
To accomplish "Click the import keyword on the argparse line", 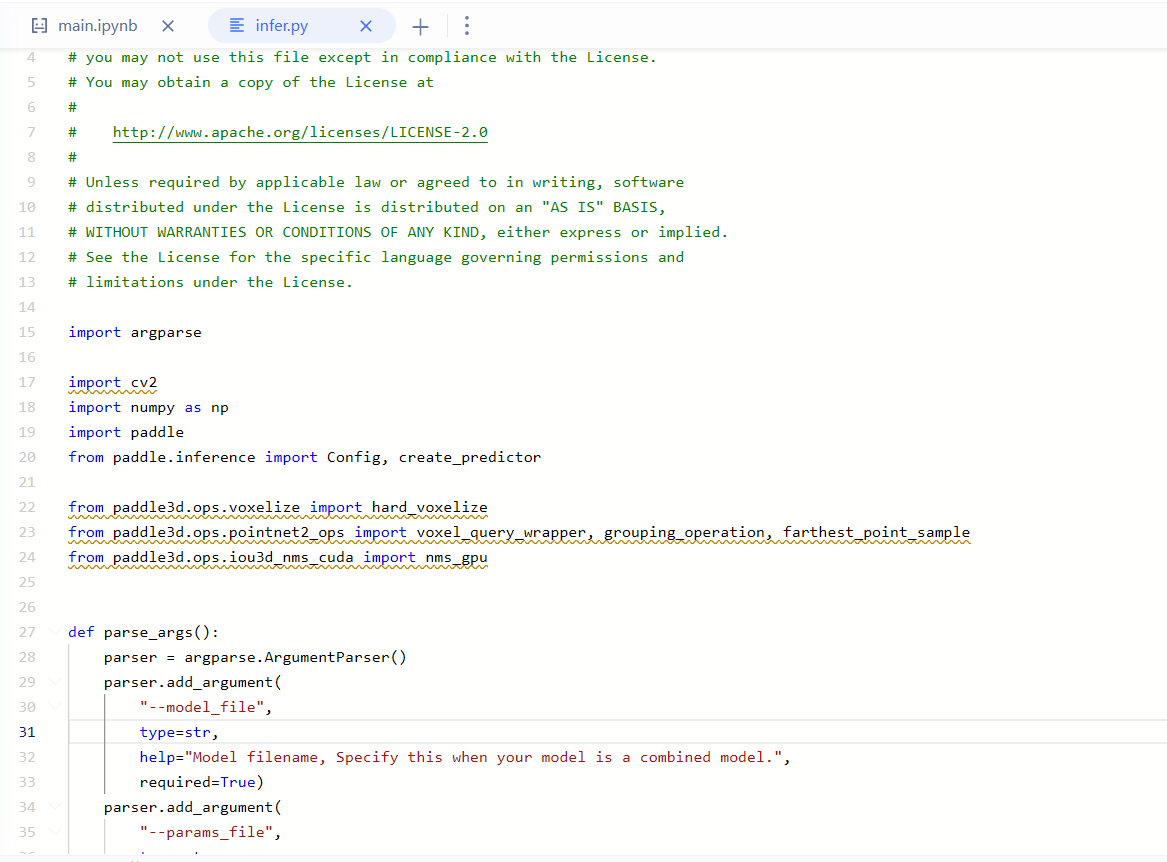I will [x=94, y=331].
